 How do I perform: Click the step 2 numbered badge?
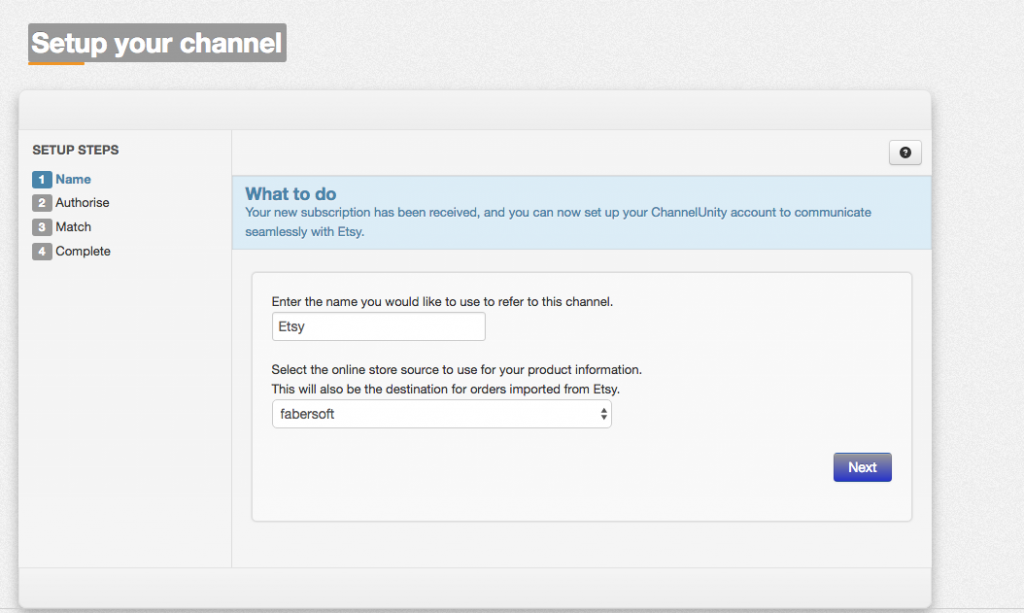click(x=41, y=203)
